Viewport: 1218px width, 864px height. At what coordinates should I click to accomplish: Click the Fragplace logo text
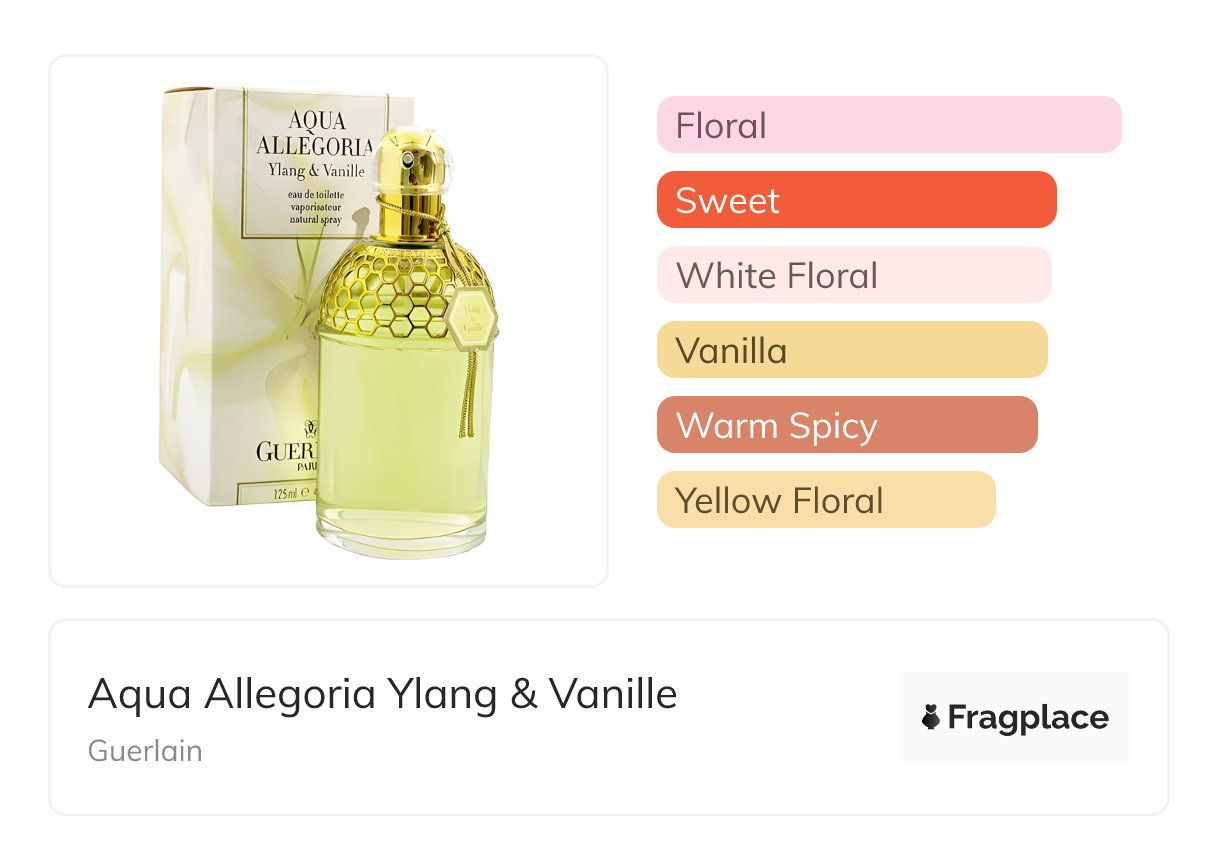(x=1028, y=717)
